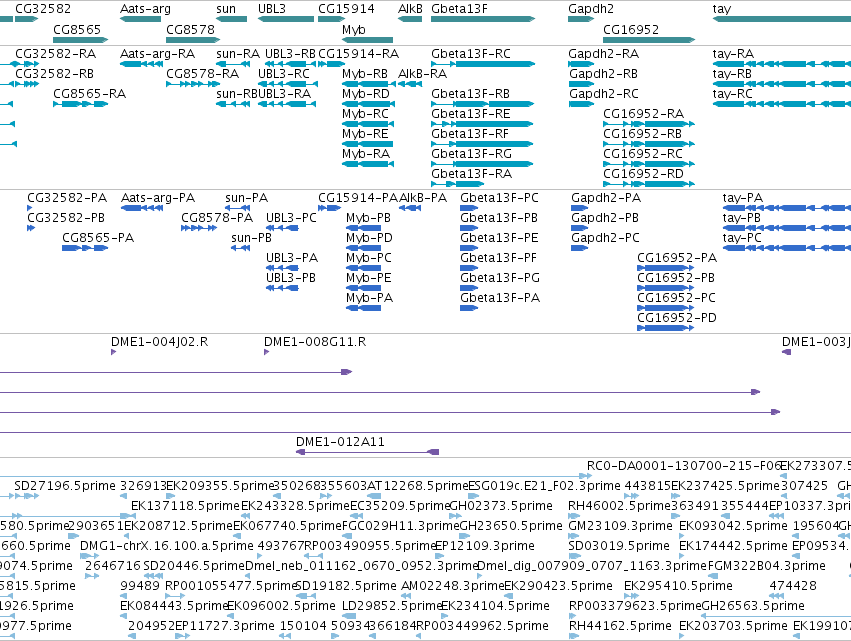Click the Gapdh2 gene label
The height and width of the screenshot is (641, 851).
point(591,9)
